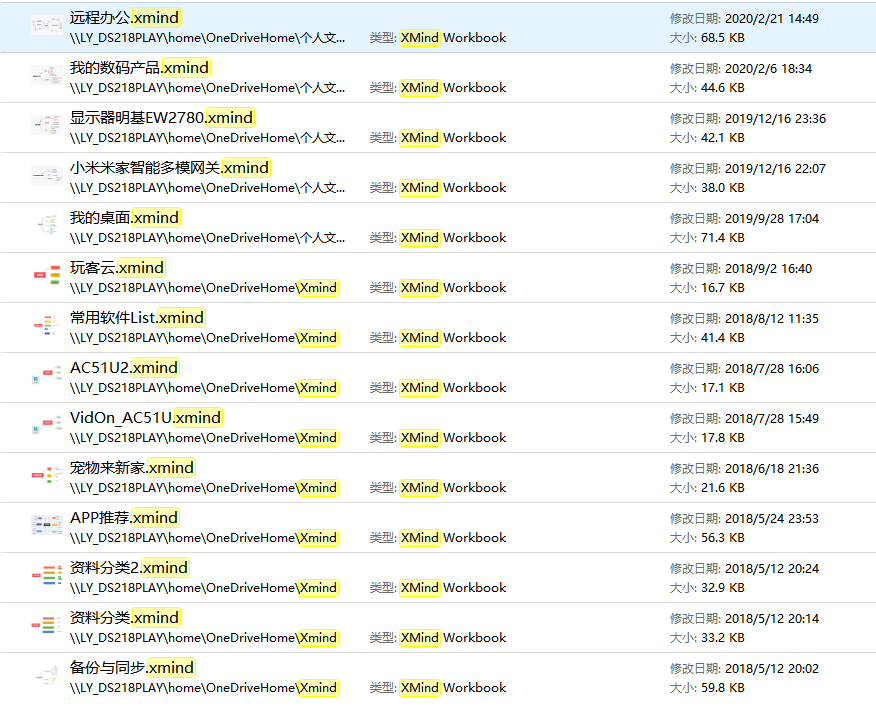Click the file size 41.4 KB

pyautogui.click(x=723, y=338)
